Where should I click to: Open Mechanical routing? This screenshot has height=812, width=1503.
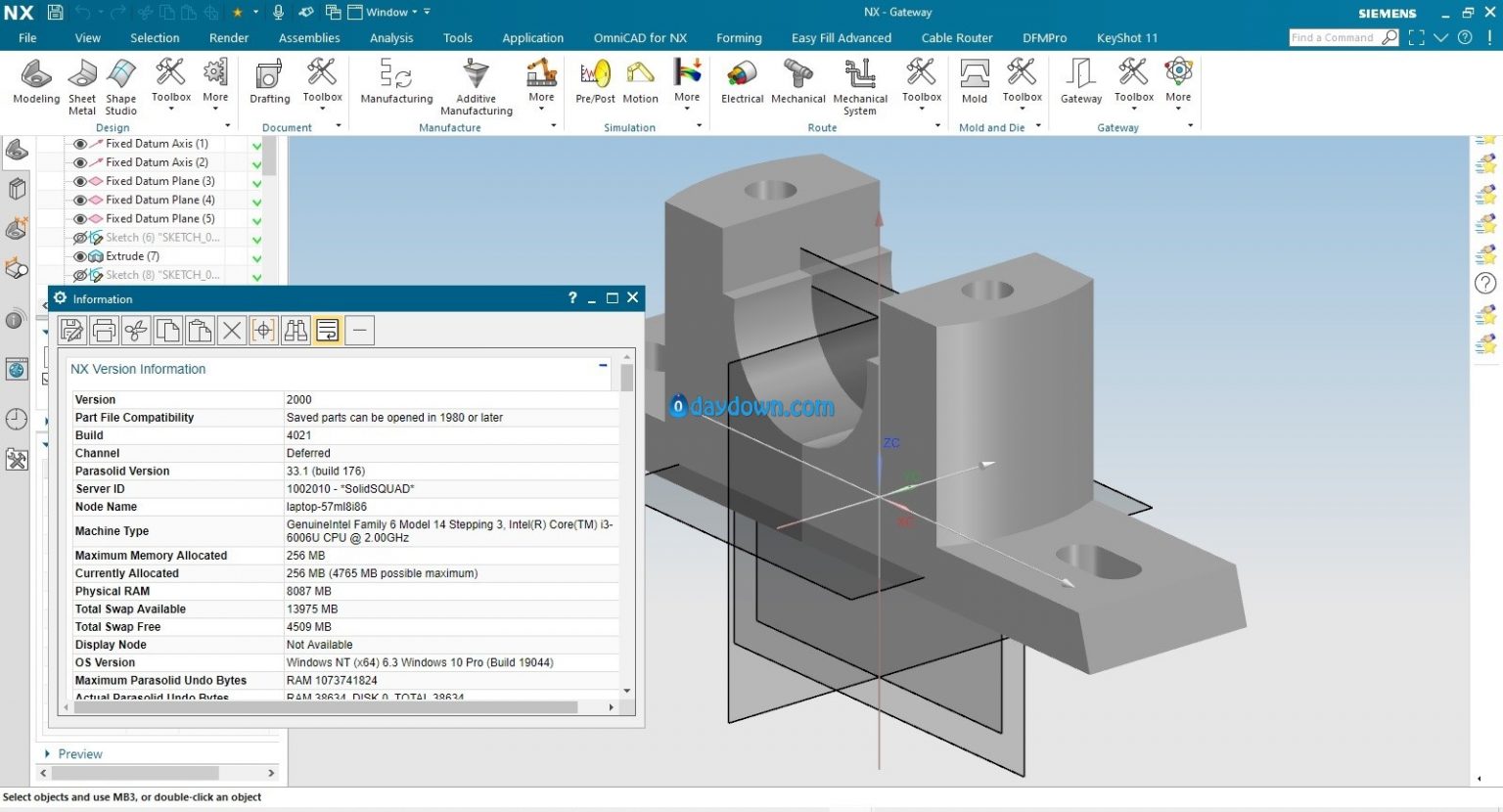pos(798,81)
